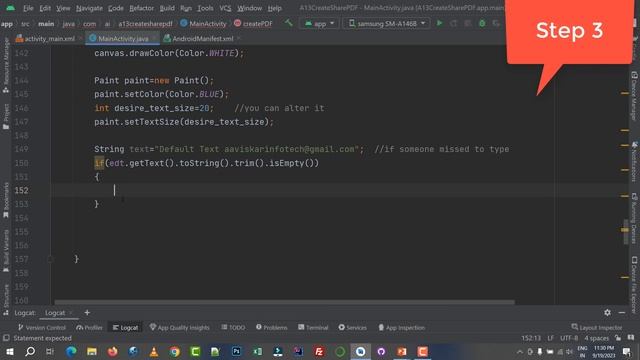Open the Device File Explorer panel
640x360 pixels.
[x=634, y=284]
